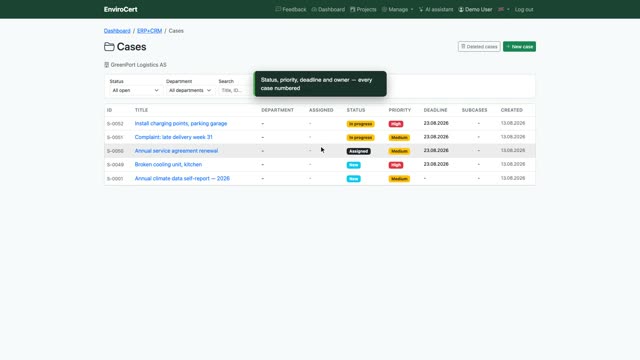
Task: Click case ID S-0049
Action: pyautogui.click(x=115, y=165)
